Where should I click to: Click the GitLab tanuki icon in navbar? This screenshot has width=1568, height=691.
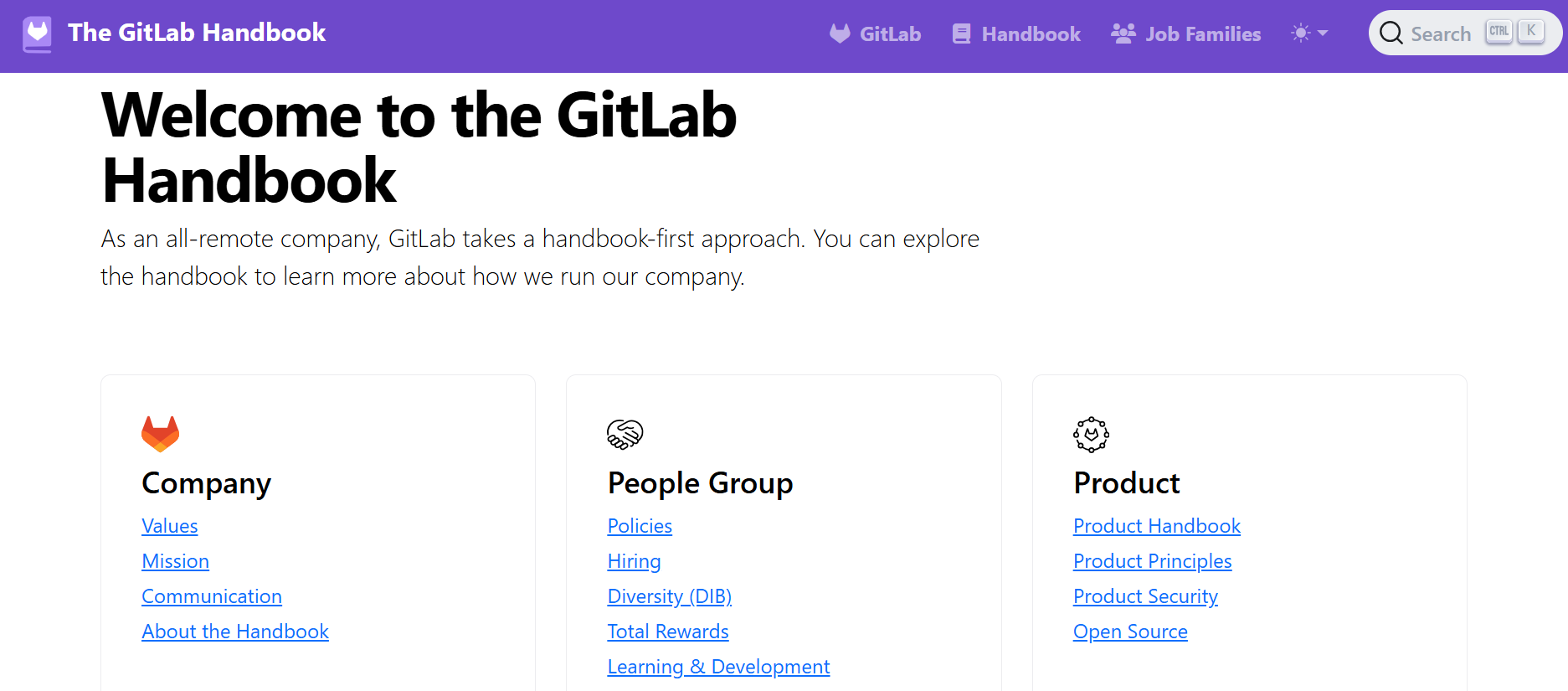coord(840,34)
